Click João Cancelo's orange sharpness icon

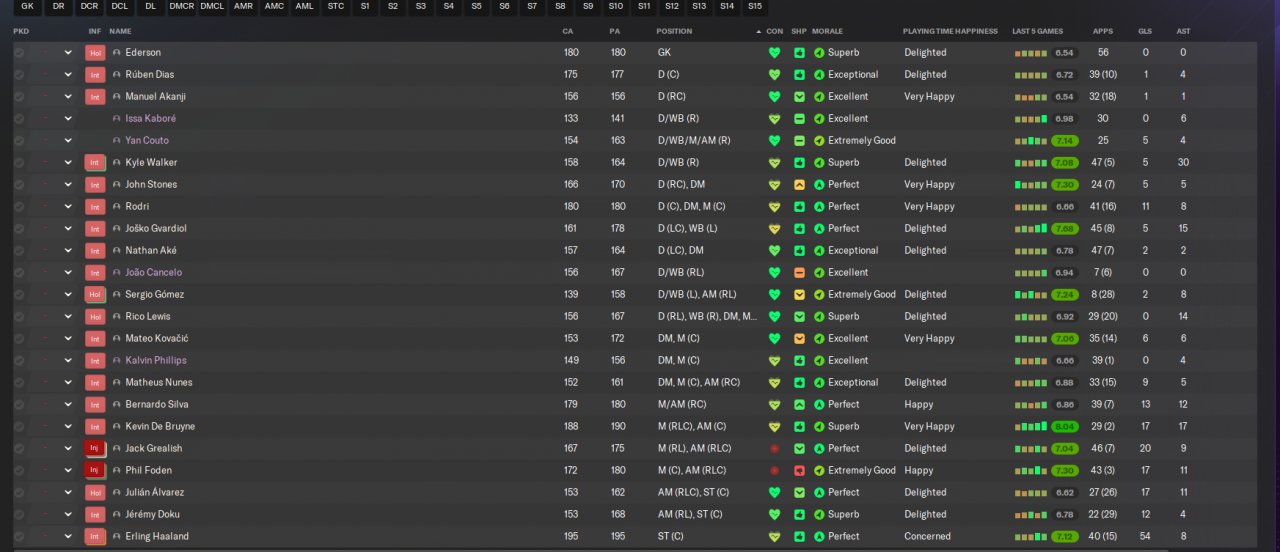(x=799, y=272)
